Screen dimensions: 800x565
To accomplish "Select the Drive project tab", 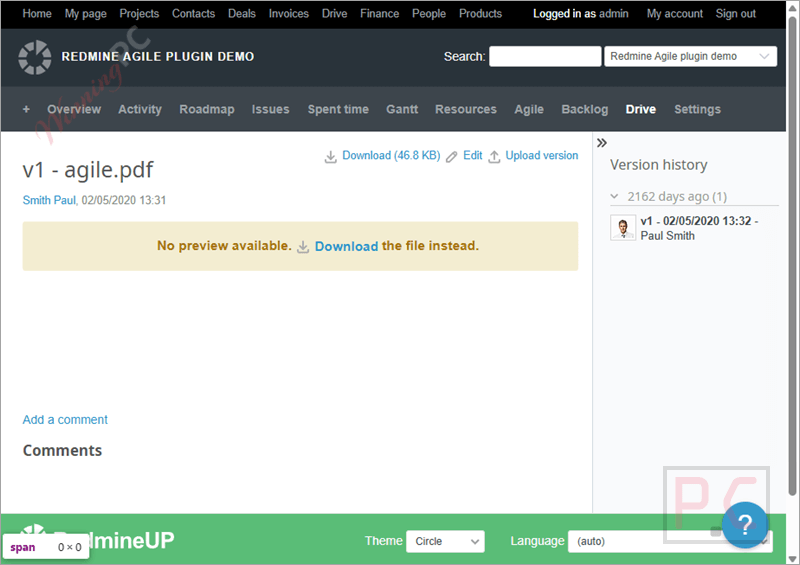I will click(641, 109).
